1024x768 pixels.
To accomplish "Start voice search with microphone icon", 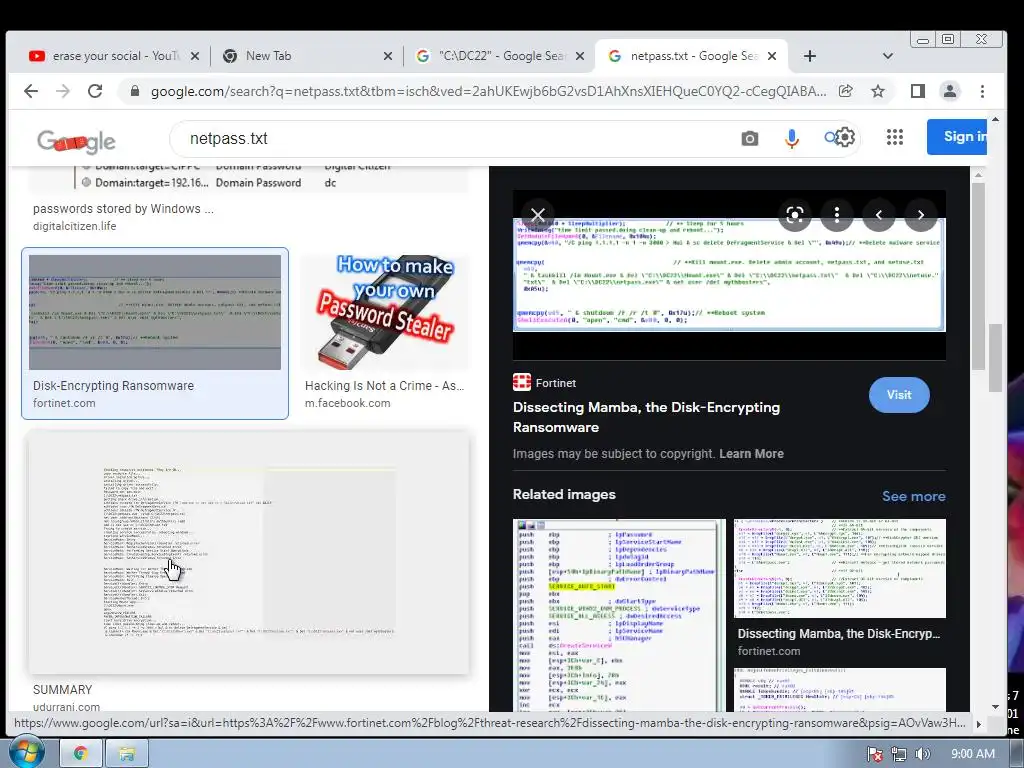I will (792, 138).
